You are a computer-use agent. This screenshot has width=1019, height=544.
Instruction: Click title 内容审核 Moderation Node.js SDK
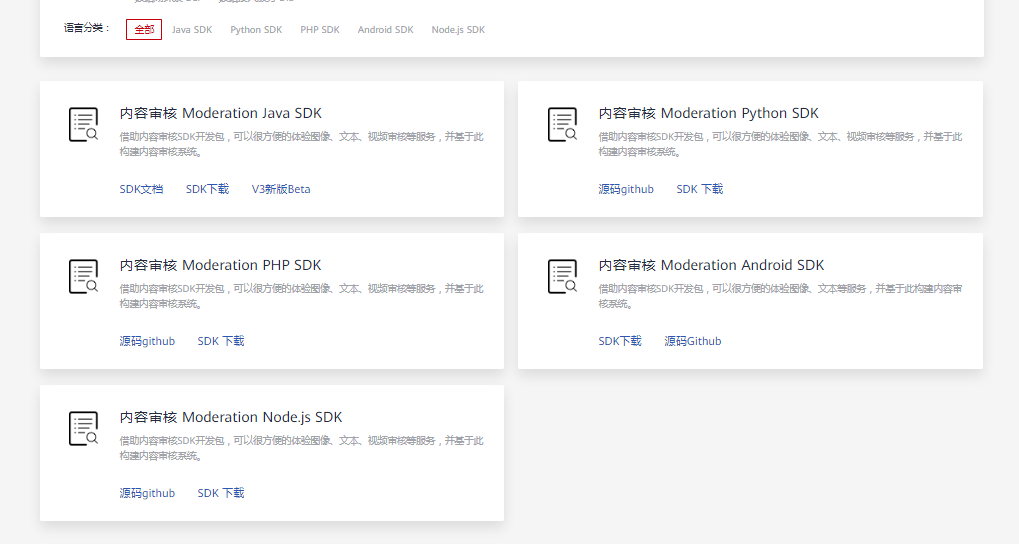[231, 417]
